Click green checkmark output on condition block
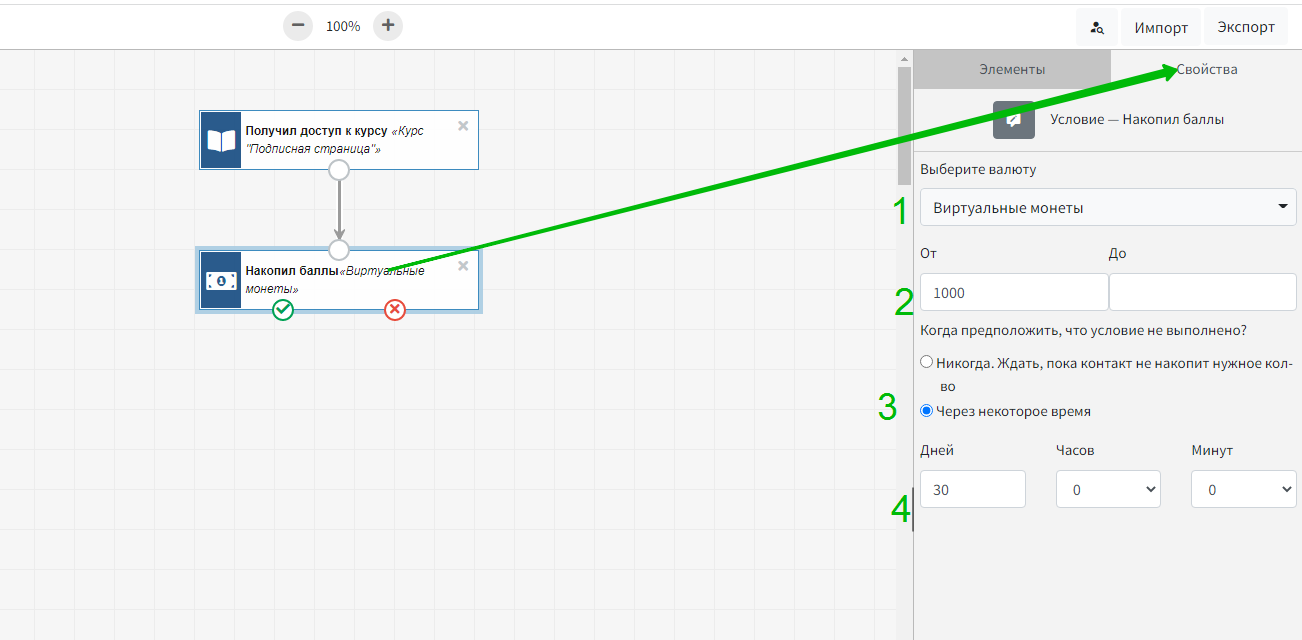 coord(283,310)
